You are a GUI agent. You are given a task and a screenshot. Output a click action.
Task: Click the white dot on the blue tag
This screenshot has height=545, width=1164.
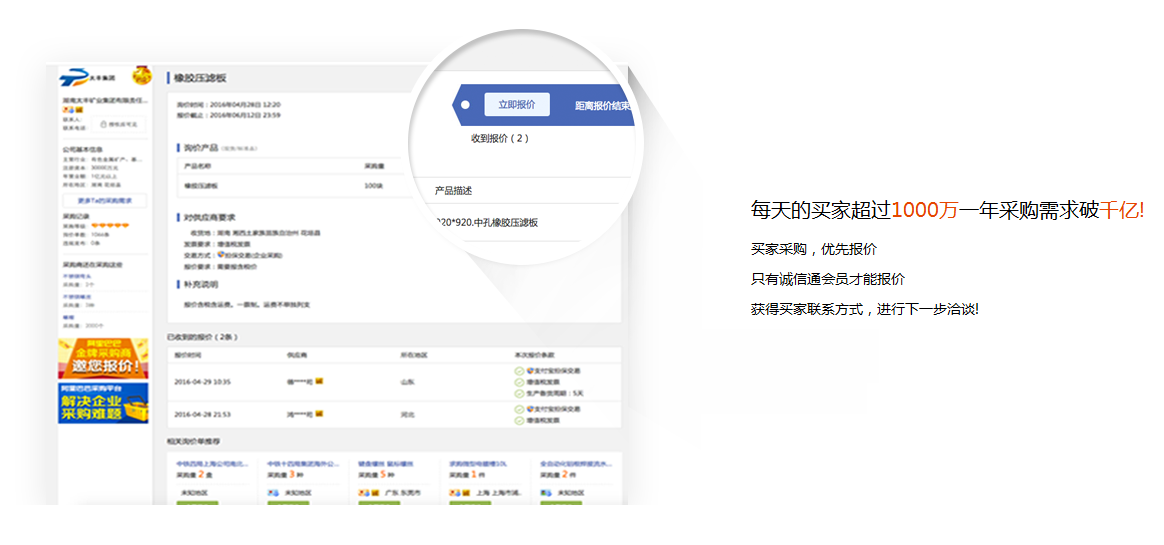[x=465, y=104]
